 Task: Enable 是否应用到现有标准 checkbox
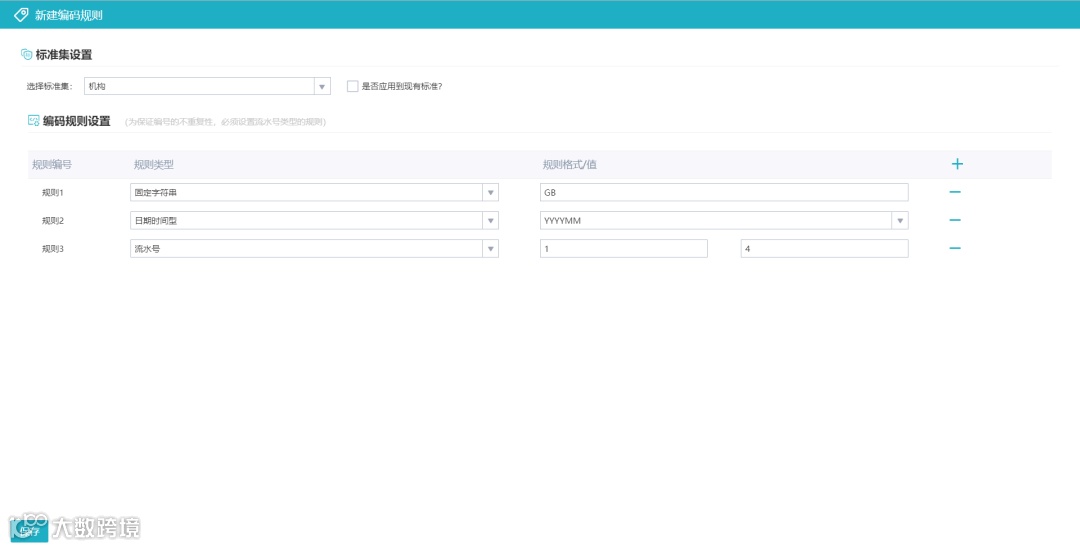point(353,86)
